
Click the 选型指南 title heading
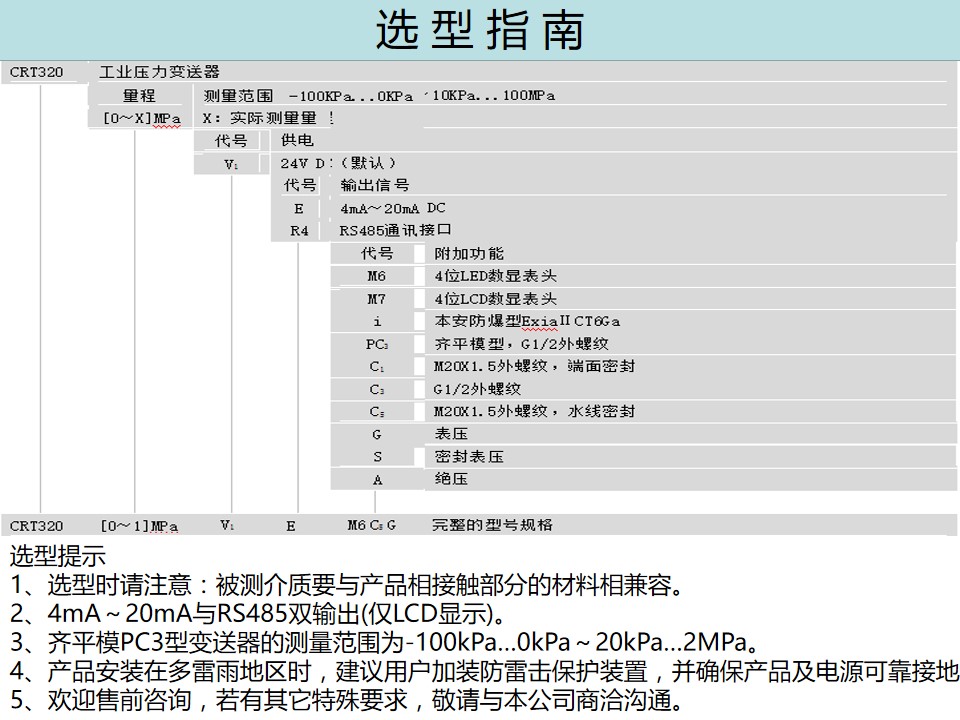tap(480, 31)
